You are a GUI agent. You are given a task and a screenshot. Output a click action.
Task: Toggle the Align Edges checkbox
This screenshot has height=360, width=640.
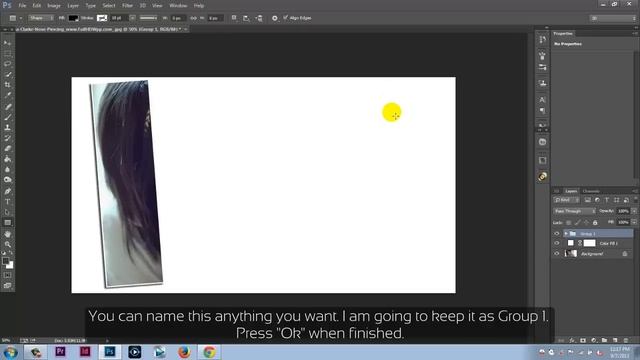tap(286, 18)
